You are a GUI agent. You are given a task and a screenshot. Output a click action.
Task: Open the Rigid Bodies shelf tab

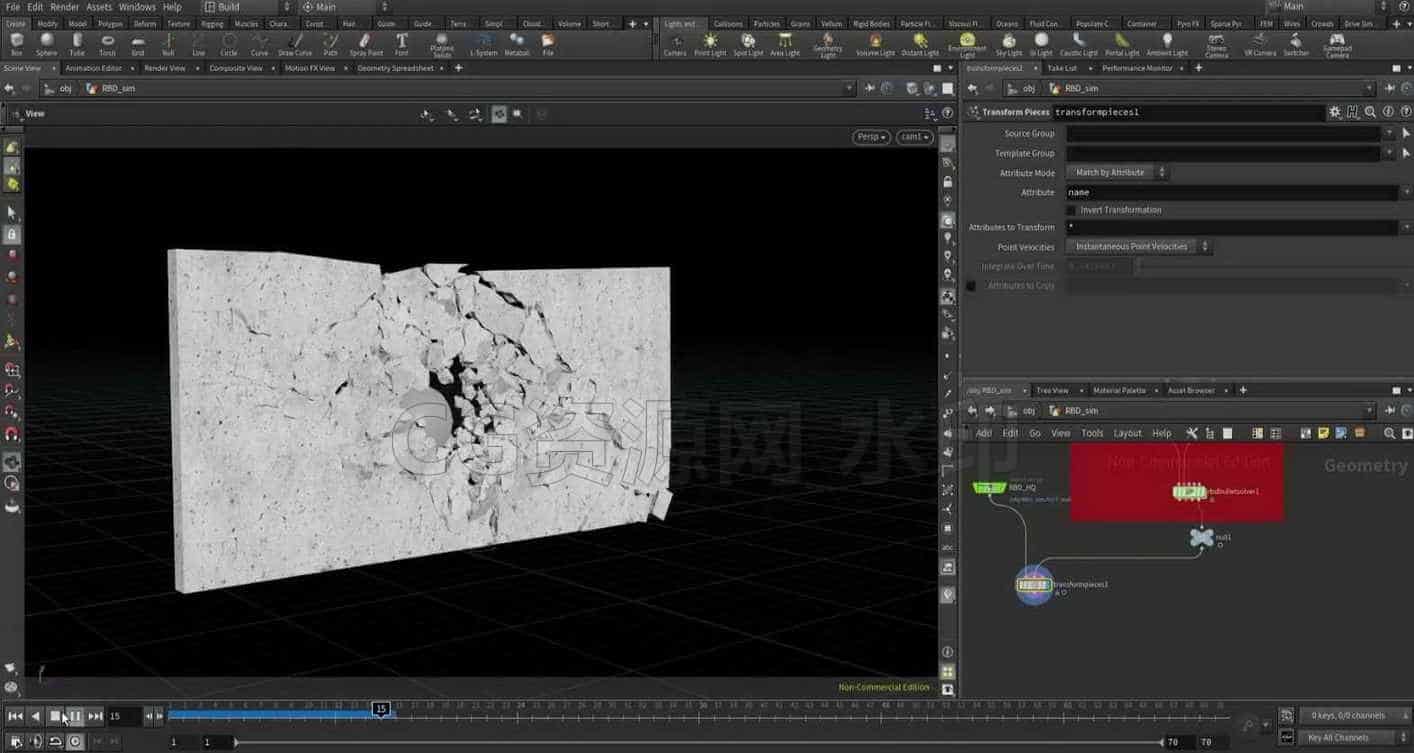pyautogui.click(x=872, y=23)
